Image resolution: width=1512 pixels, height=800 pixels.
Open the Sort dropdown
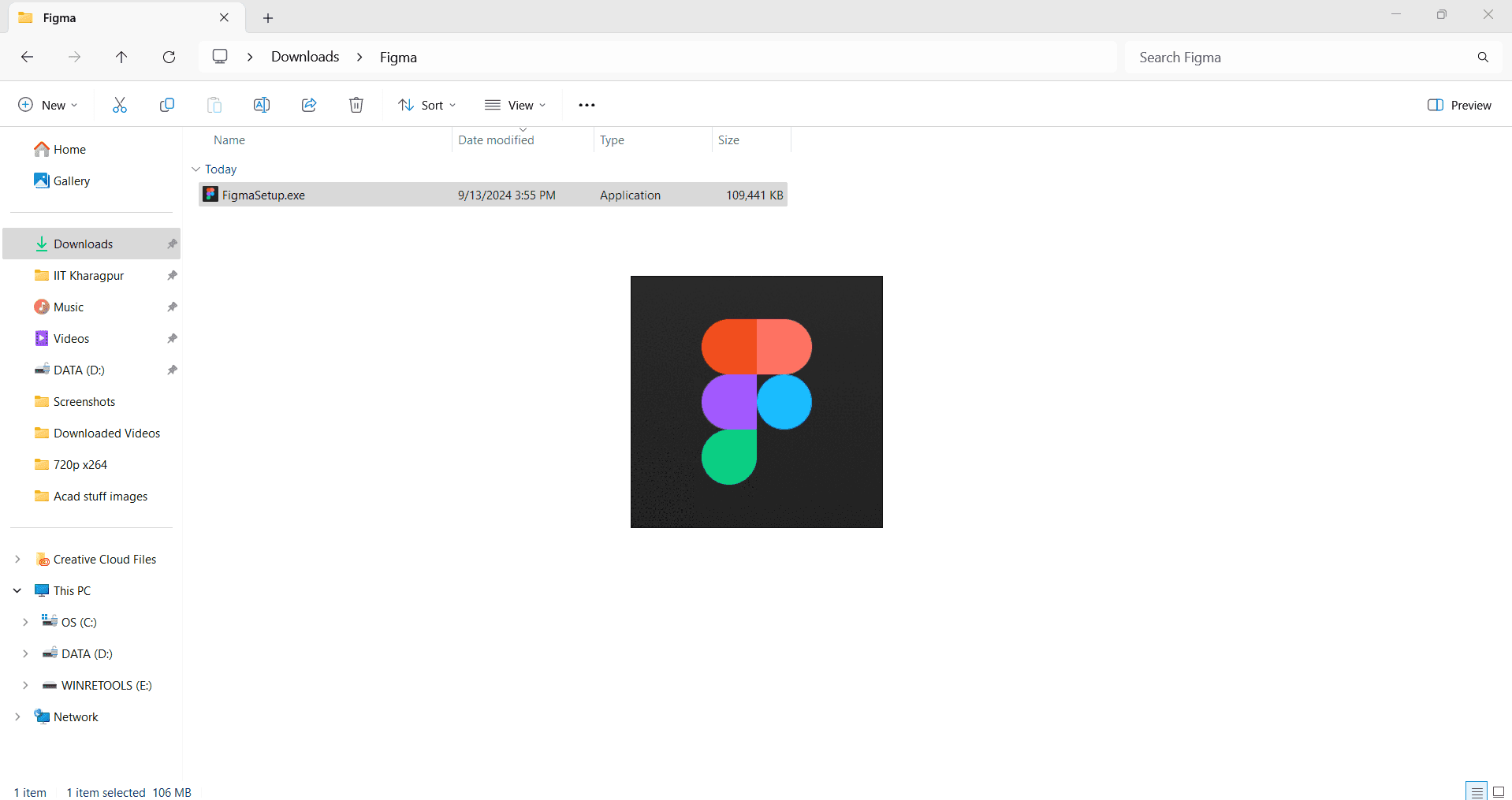pos(426,104)
